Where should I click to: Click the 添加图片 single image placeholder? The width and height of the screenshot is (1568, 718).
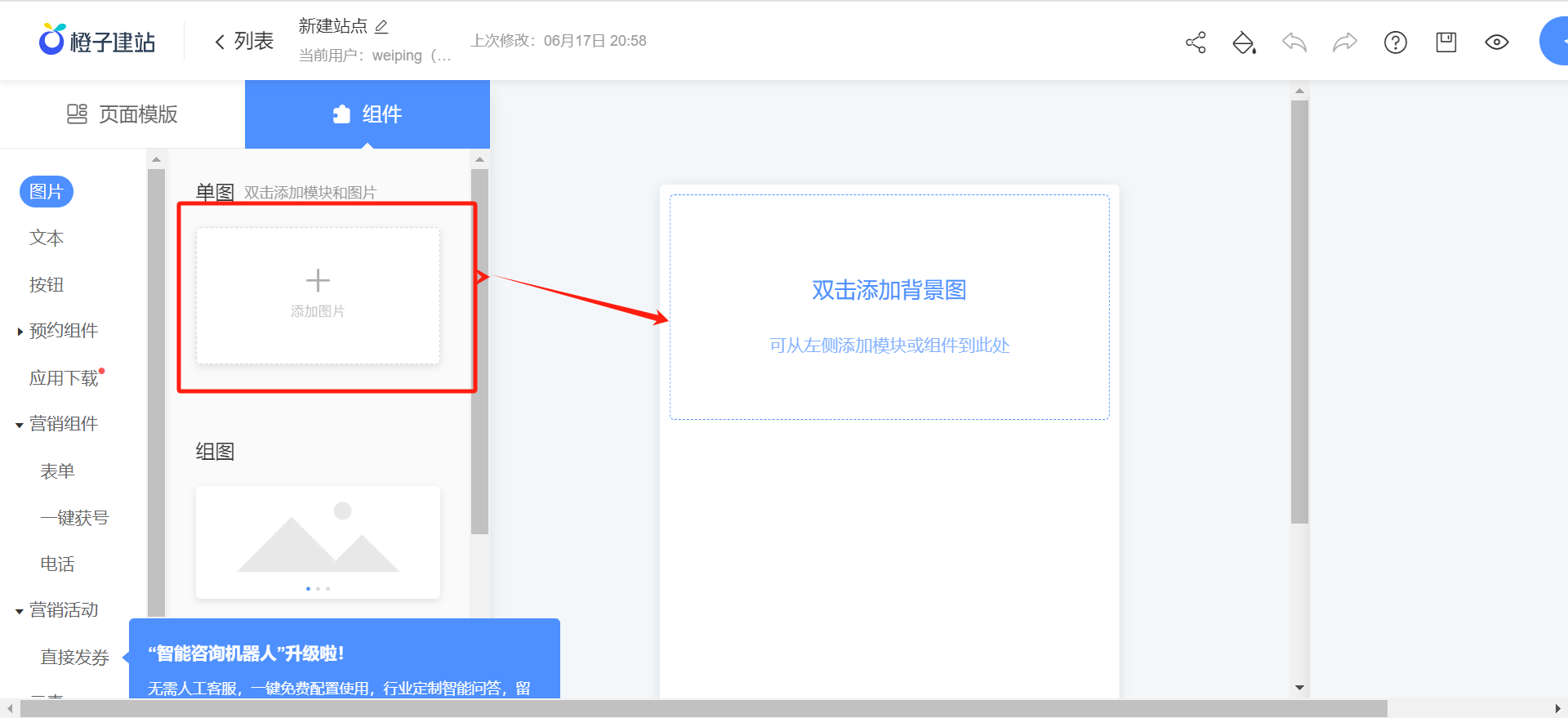(x=318, y=295)
